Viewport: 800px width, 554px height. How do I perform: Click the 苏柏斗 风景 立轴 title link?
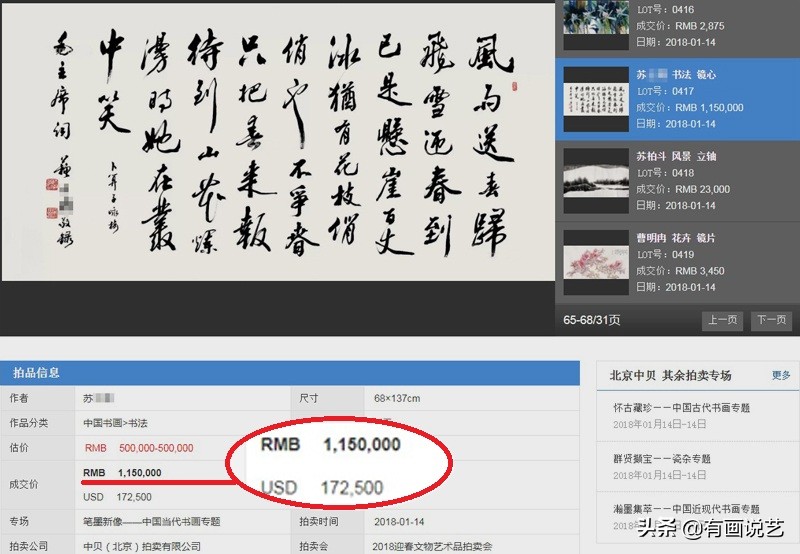tap(676, 157)
